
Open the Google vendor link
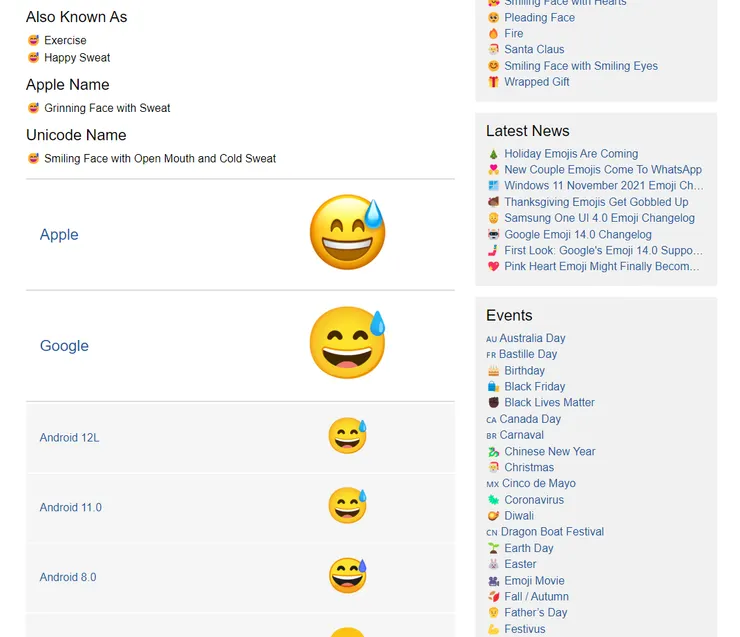[64, 346]
